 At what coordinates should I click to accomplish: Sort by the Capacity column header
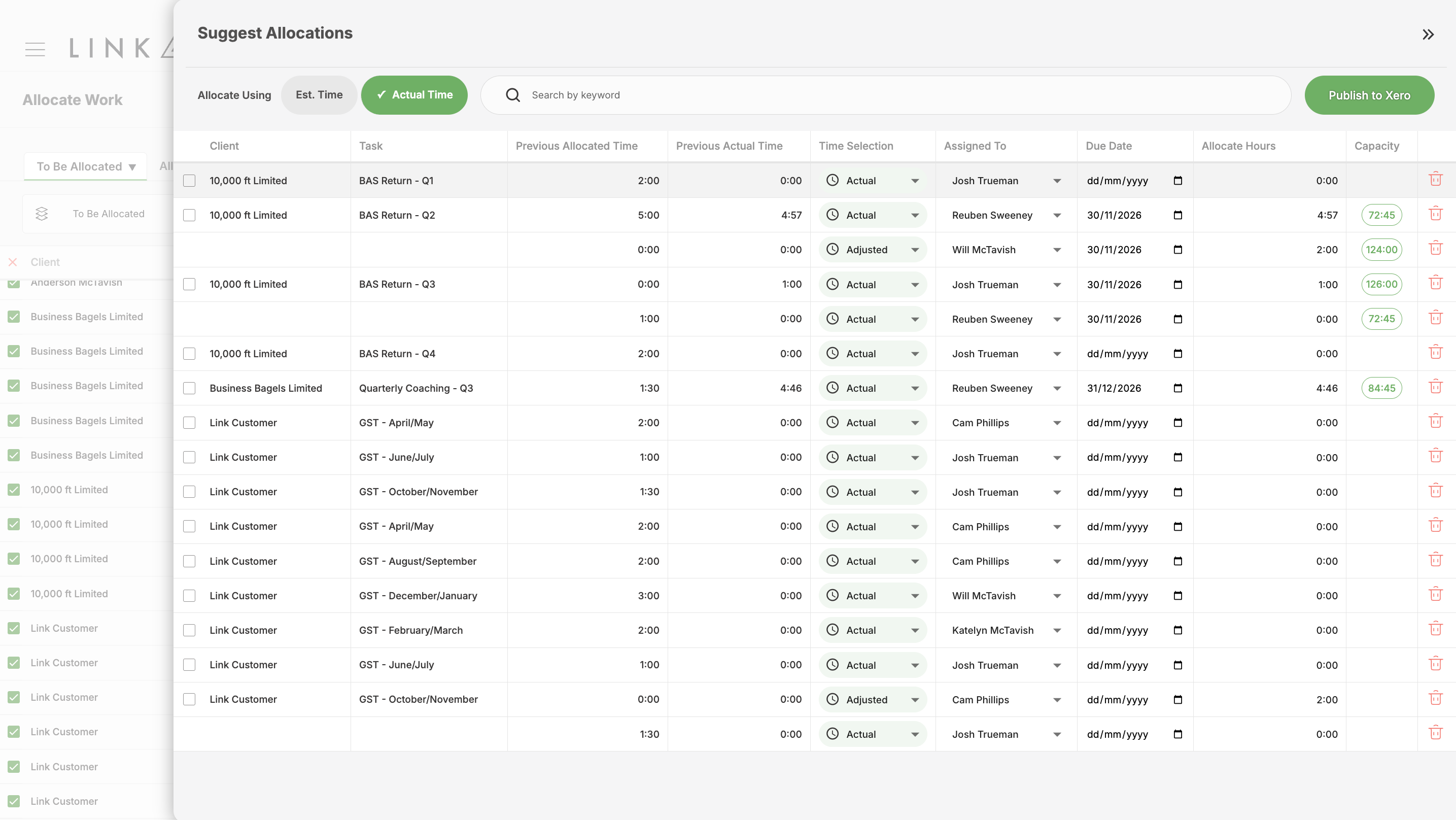tap(1376, 146)
